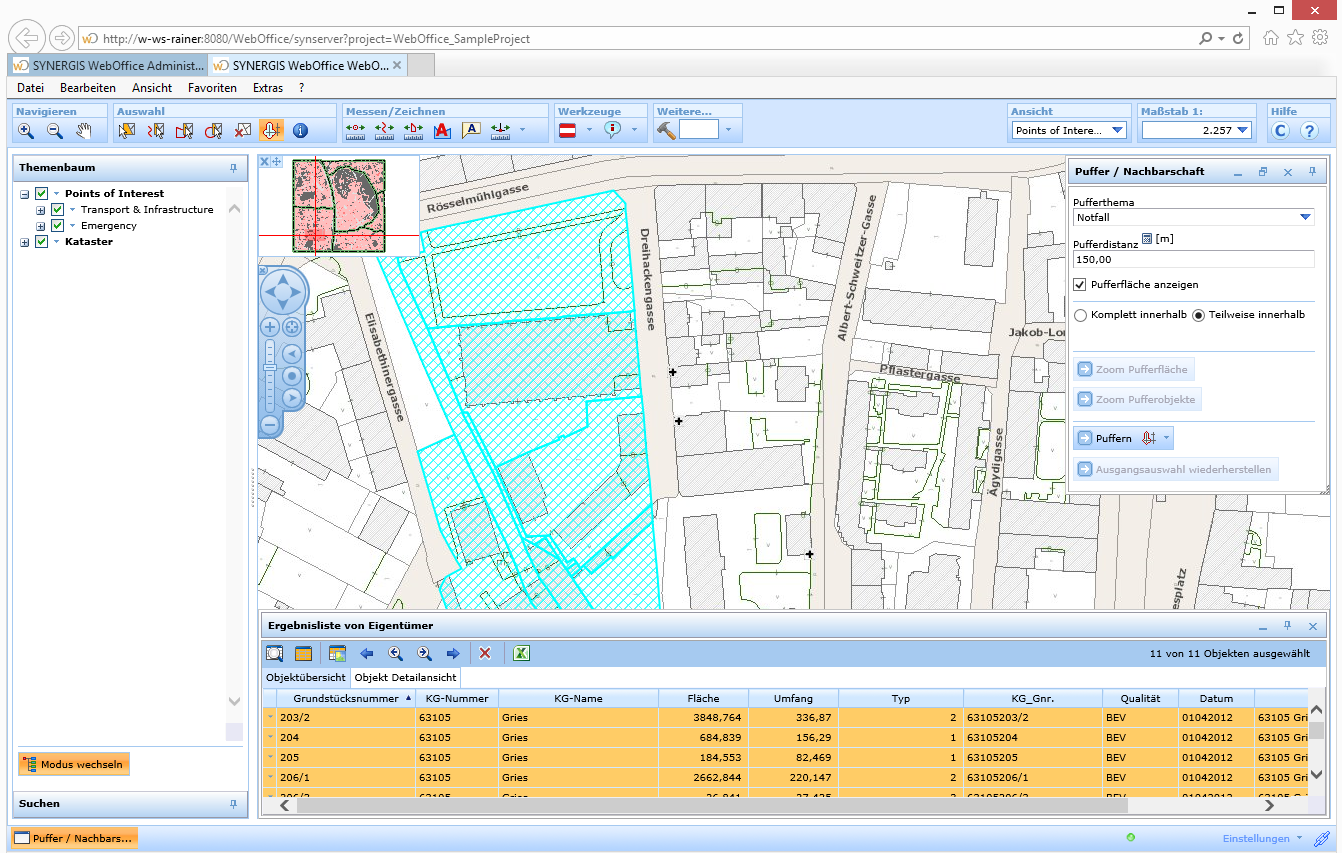Toggle the Emergency layer checkbox
Image resolution: width=1342 pixels, height=853 pixels.
point(58,226)
